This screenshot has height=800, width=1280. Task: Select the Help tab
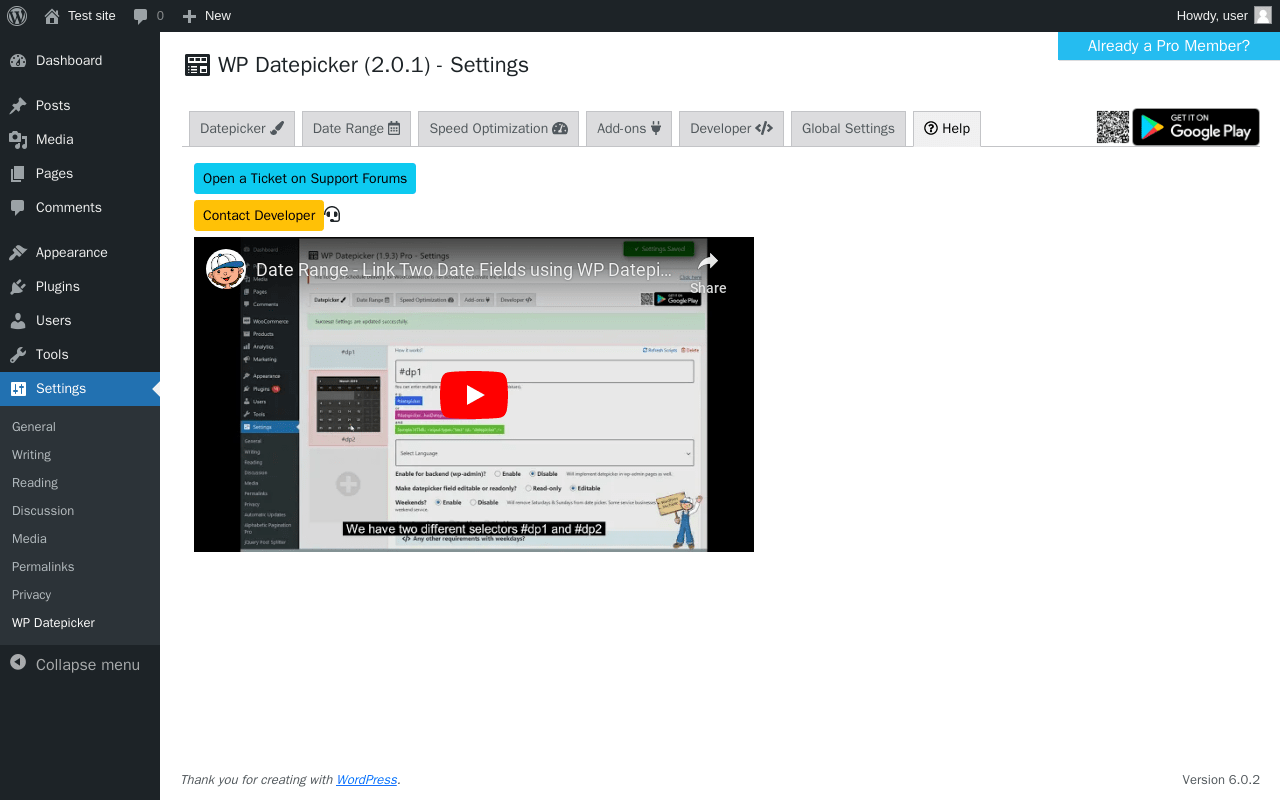(x=947, y=129)
